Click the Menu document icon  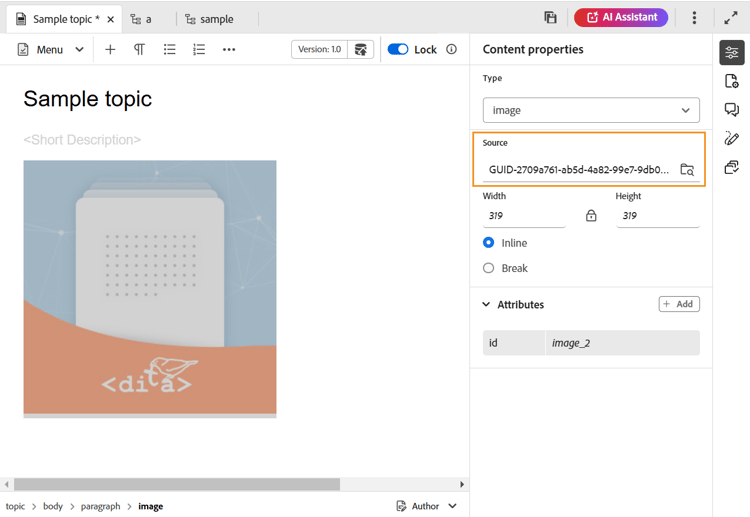(23, 49)
